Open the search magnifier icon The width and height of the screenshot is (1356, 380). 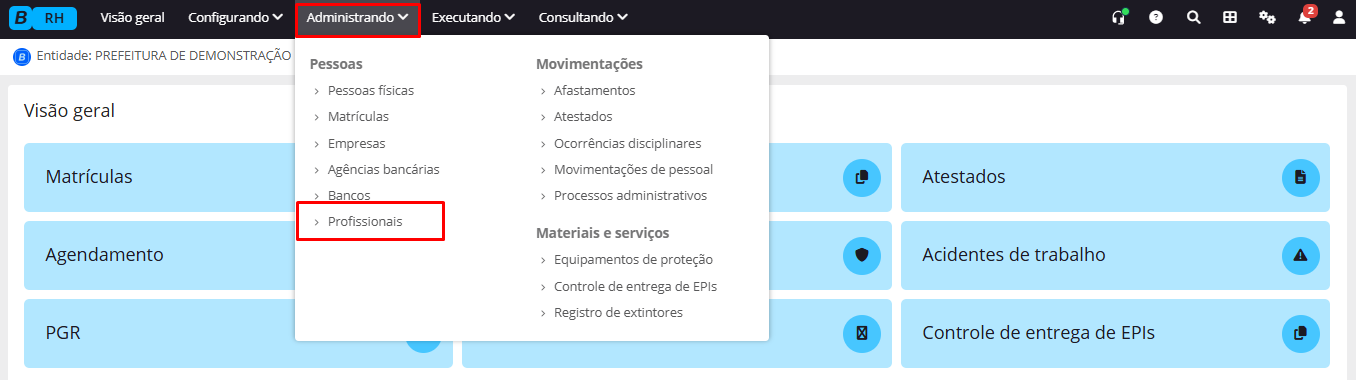1193,17
